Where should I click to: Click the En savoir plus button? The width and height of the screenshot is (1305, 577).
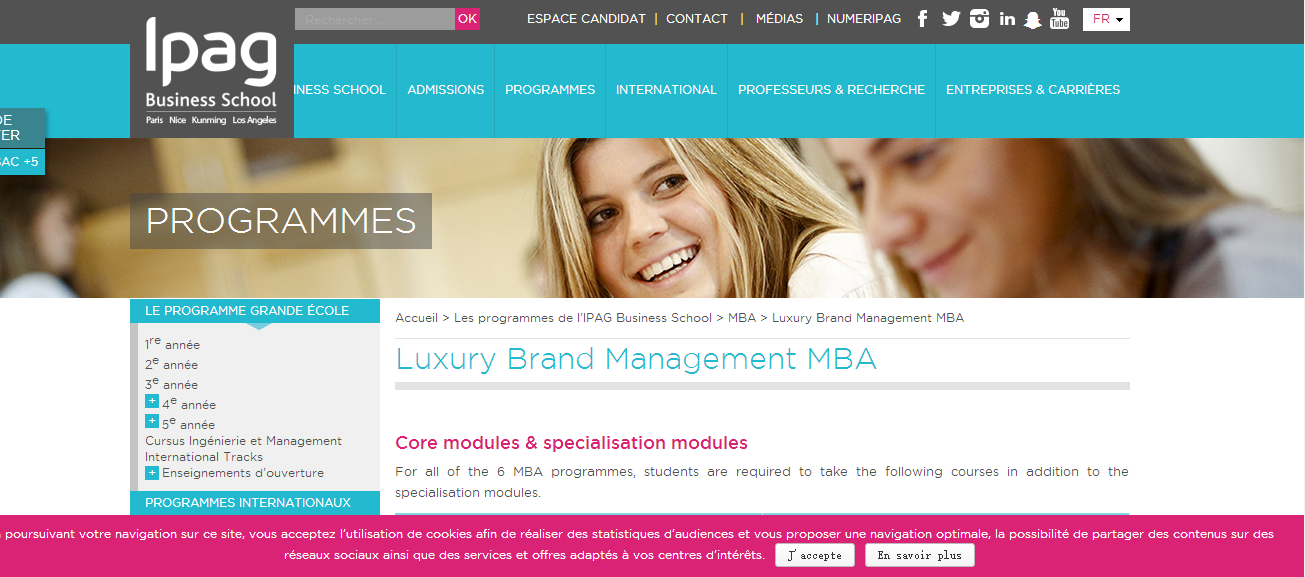(x=919, y=556)
